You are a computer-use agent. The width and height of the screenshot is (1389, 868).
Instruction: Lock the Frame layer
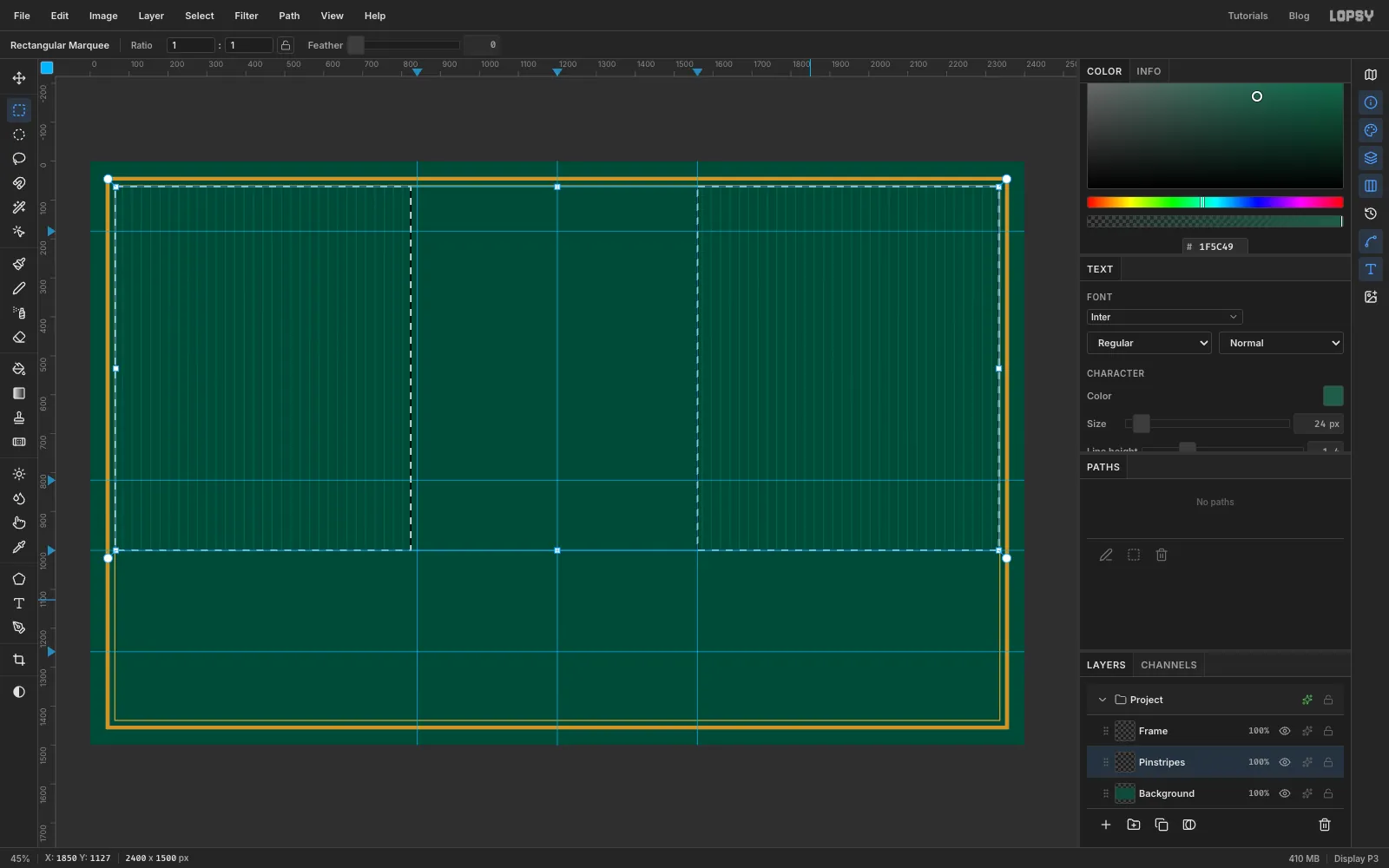pyautogui.click(x=1328, y=731)
